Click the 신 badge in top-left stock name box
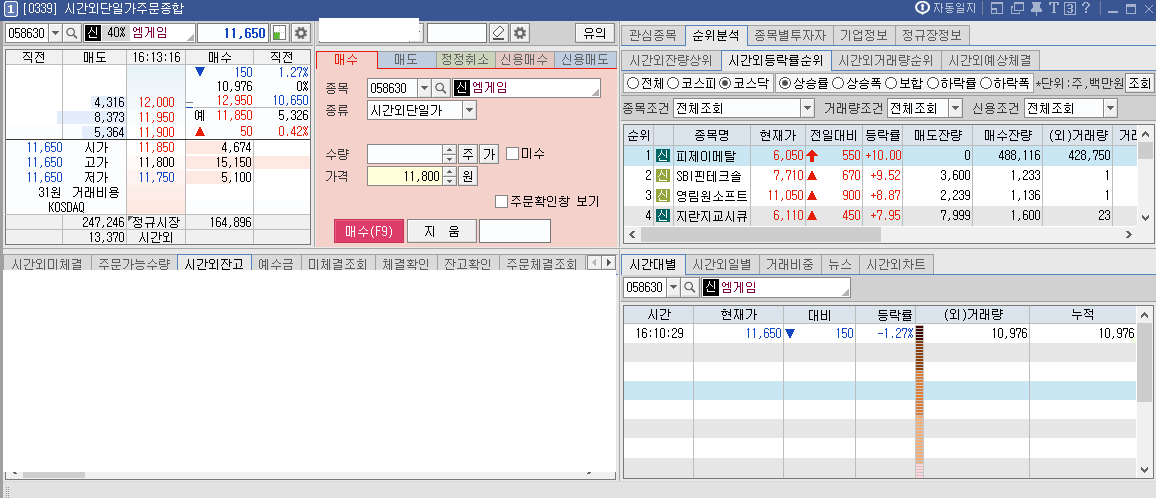 pyautogui.click(x=92, y=33)
